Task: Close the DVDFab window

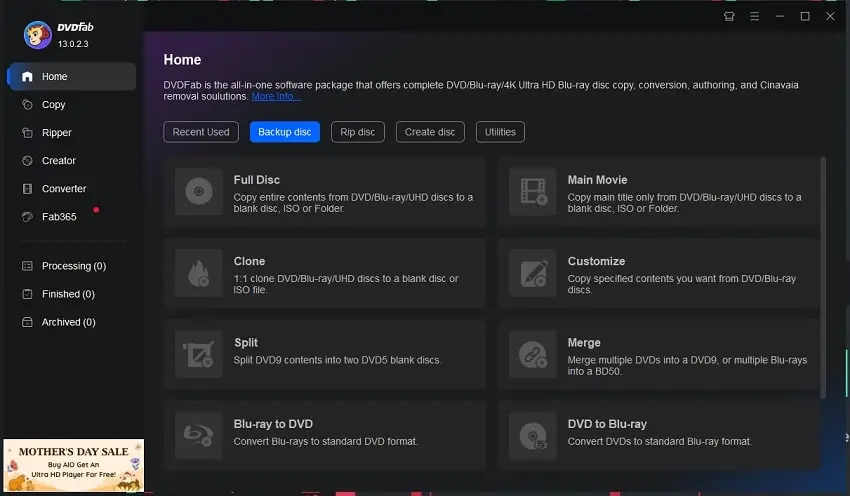Action: [830, 16]
